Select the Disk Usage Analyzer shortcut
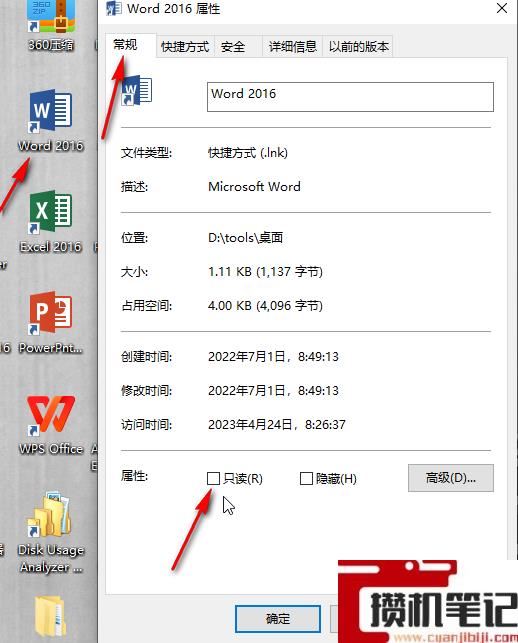This screenshot has height=643, width=518. point(51,532)
